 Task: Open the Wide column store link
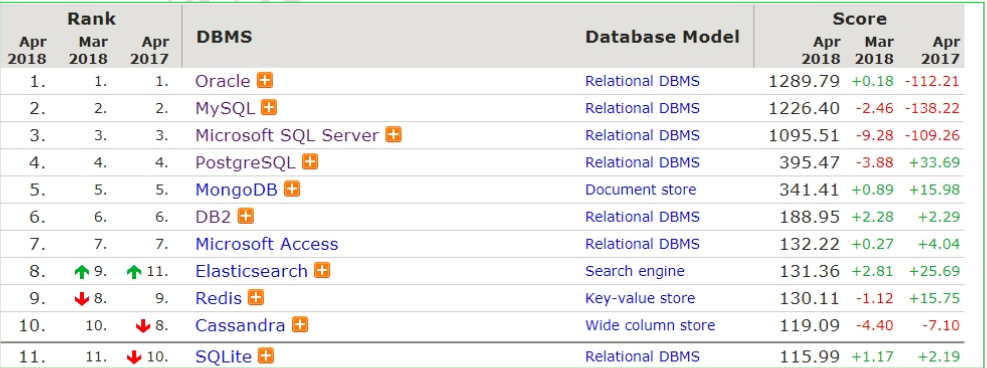(x=650, y=325)
